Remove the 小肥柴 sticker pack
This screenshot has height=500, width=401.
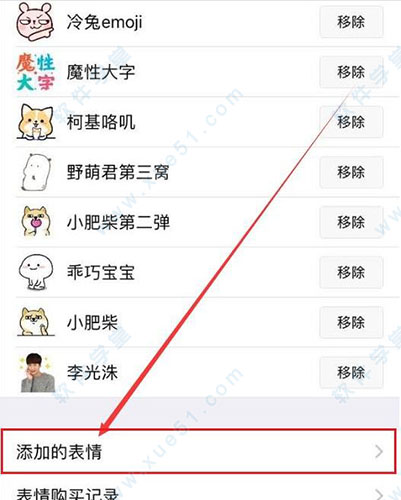coord(351,322)
